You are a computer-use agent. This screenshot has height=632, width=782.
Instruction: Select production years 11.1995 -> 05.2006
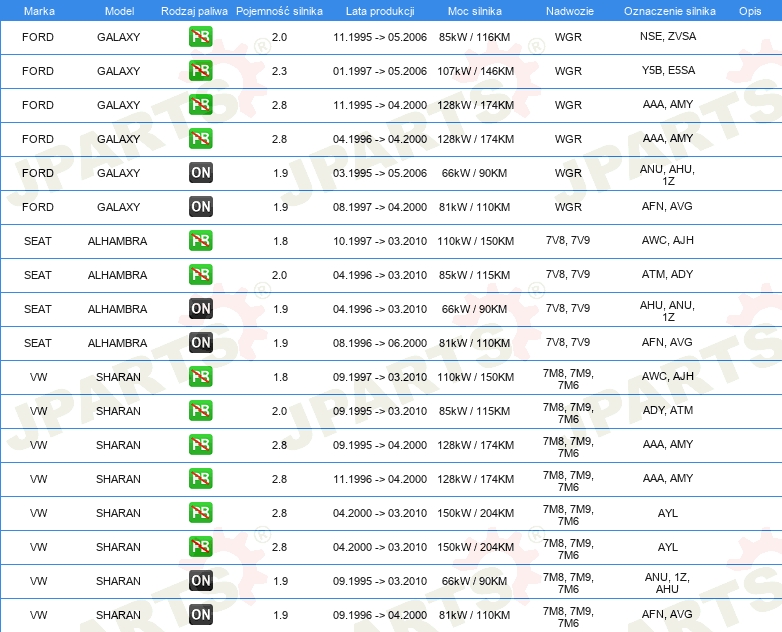coord(380,37)
